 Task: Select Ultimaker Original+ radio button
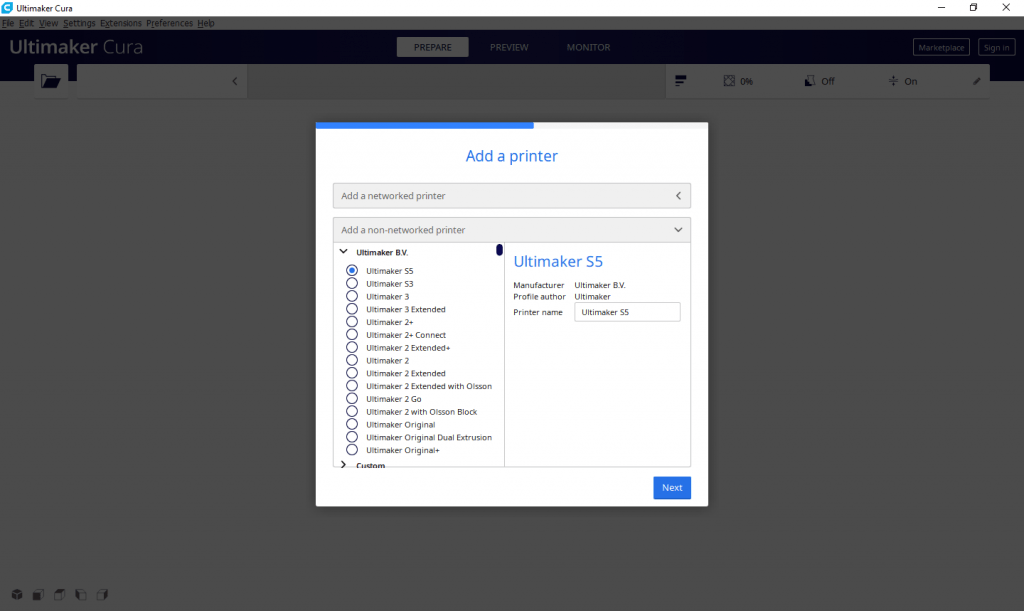[352, 450]
